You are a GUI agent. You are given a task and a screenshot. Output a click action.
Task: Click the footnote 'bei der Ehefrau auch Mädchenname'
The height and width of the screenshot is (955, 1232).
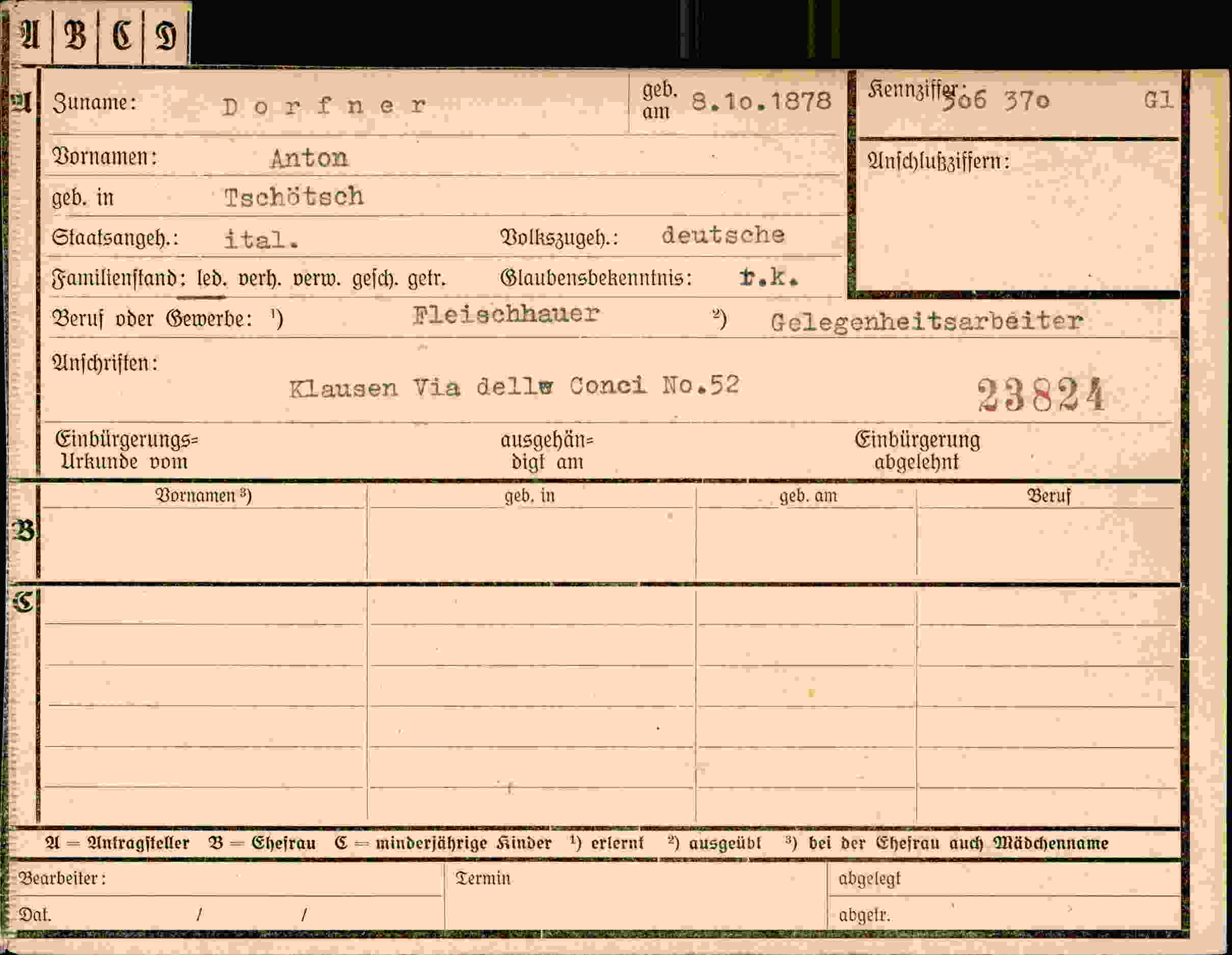click(958, 843)
